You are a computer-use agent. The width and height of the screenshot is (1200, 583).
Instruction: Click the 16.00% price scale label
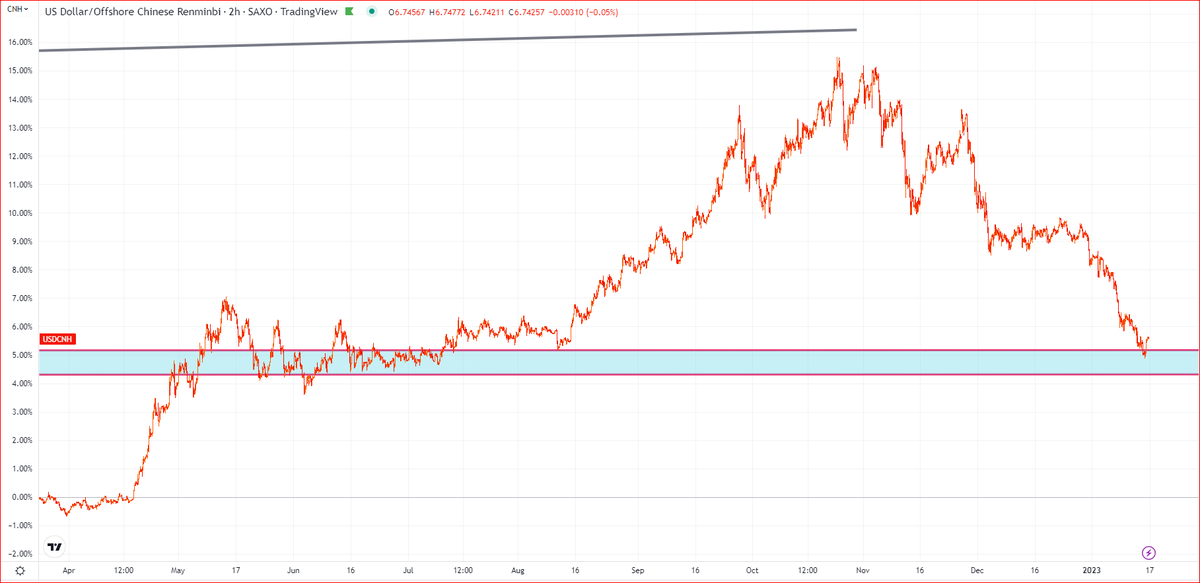click(x=20, y=43)
